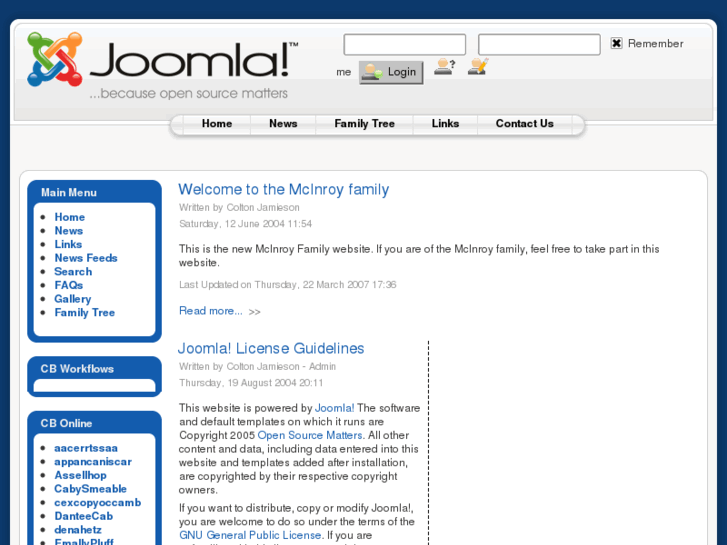Toggle the Remember me checkbox
Viewport: 727px width, 545px height.
(x=616, y=43)
